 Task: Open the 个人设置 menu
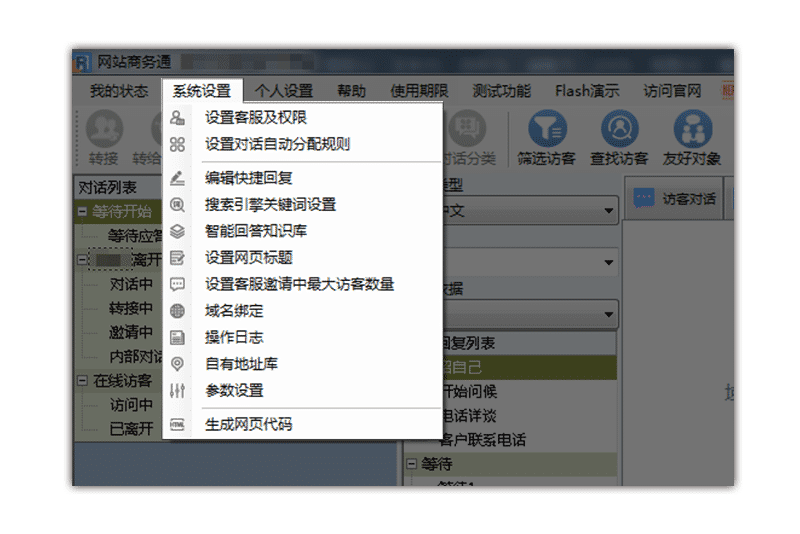point(284,91)
